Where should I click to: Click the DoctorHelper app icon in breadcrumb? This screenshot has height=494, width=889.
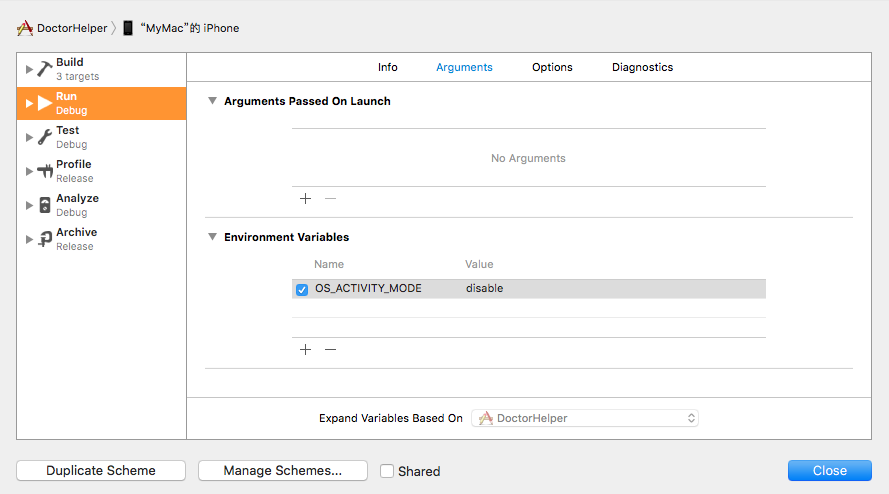point(25,28)
